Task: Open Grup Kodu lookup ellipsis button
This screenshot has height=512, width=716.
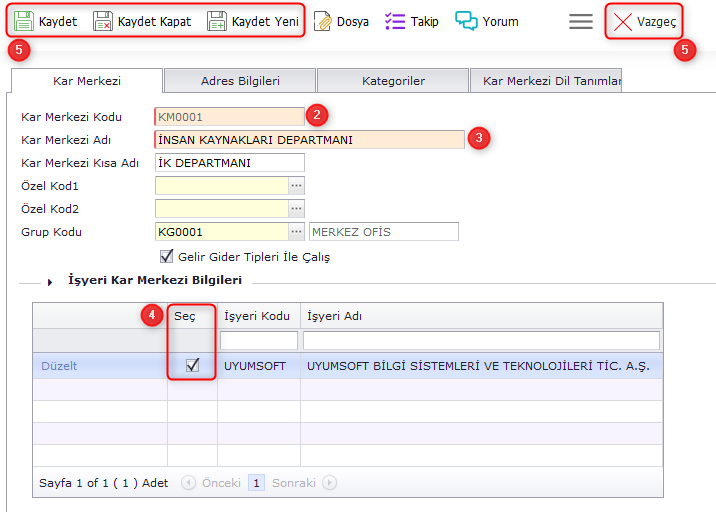Action: tap(296, 232)
